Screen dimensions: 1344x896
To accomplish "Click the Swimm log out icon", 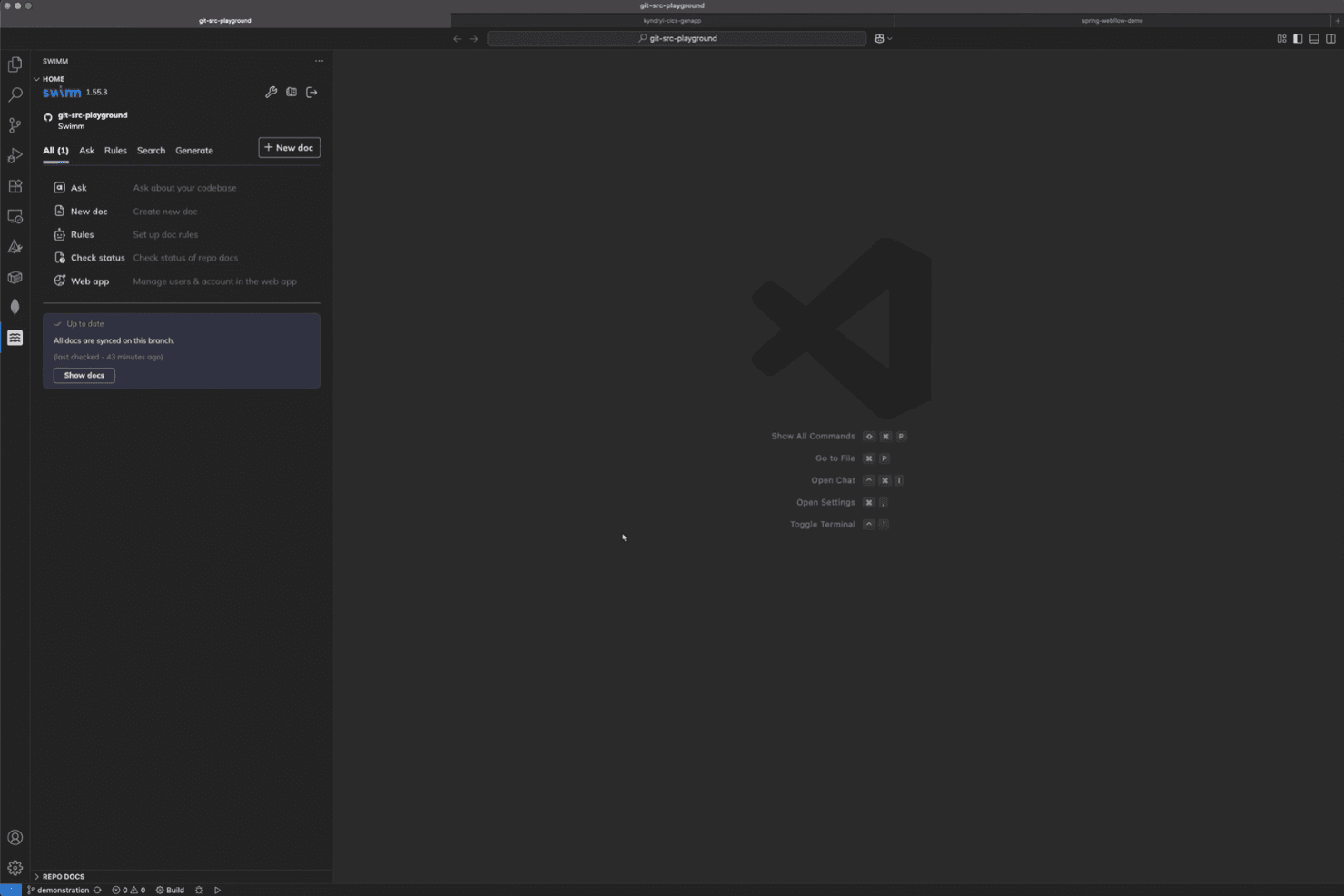I will click(311, 92).
